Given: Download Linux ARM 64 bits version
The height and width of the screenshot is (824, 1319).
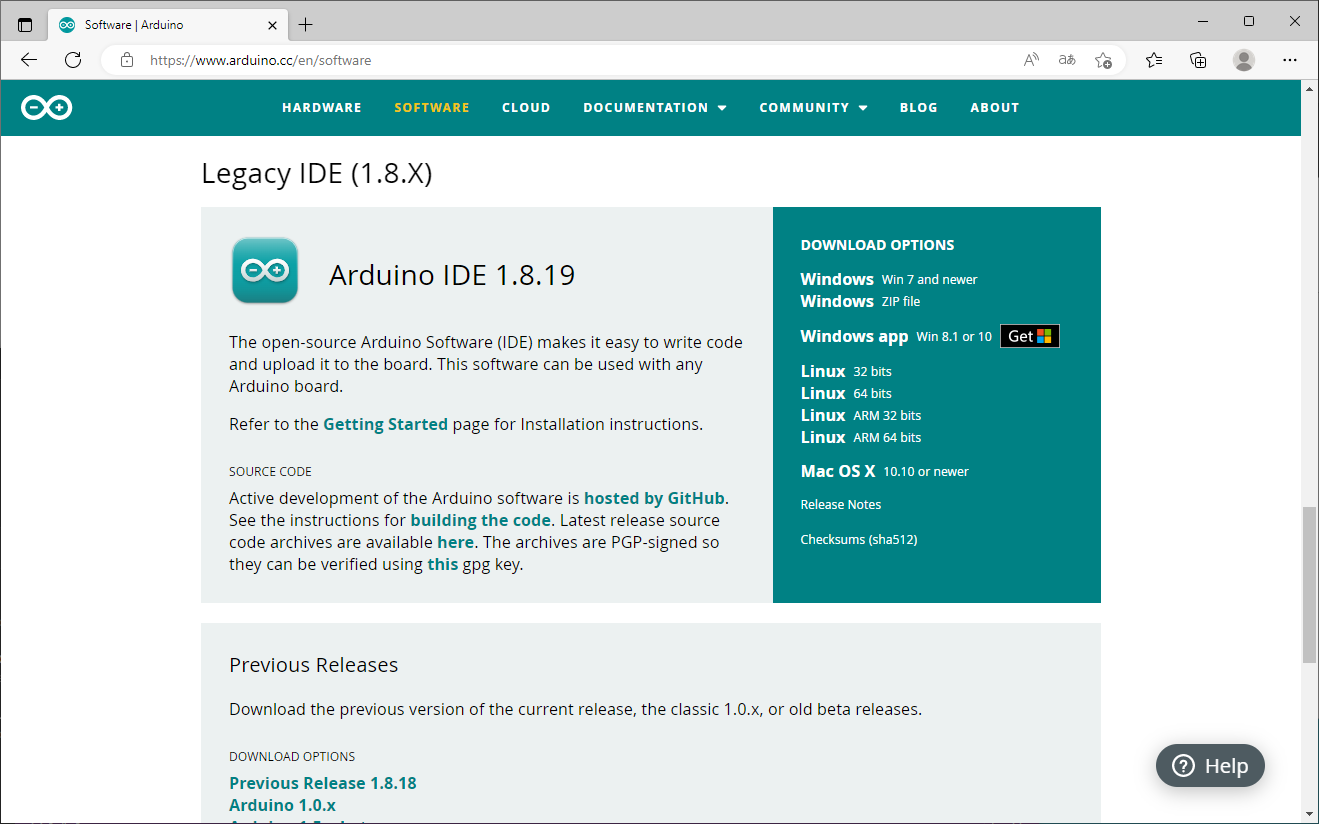Looking at the screenshot, I should [861, 437].
